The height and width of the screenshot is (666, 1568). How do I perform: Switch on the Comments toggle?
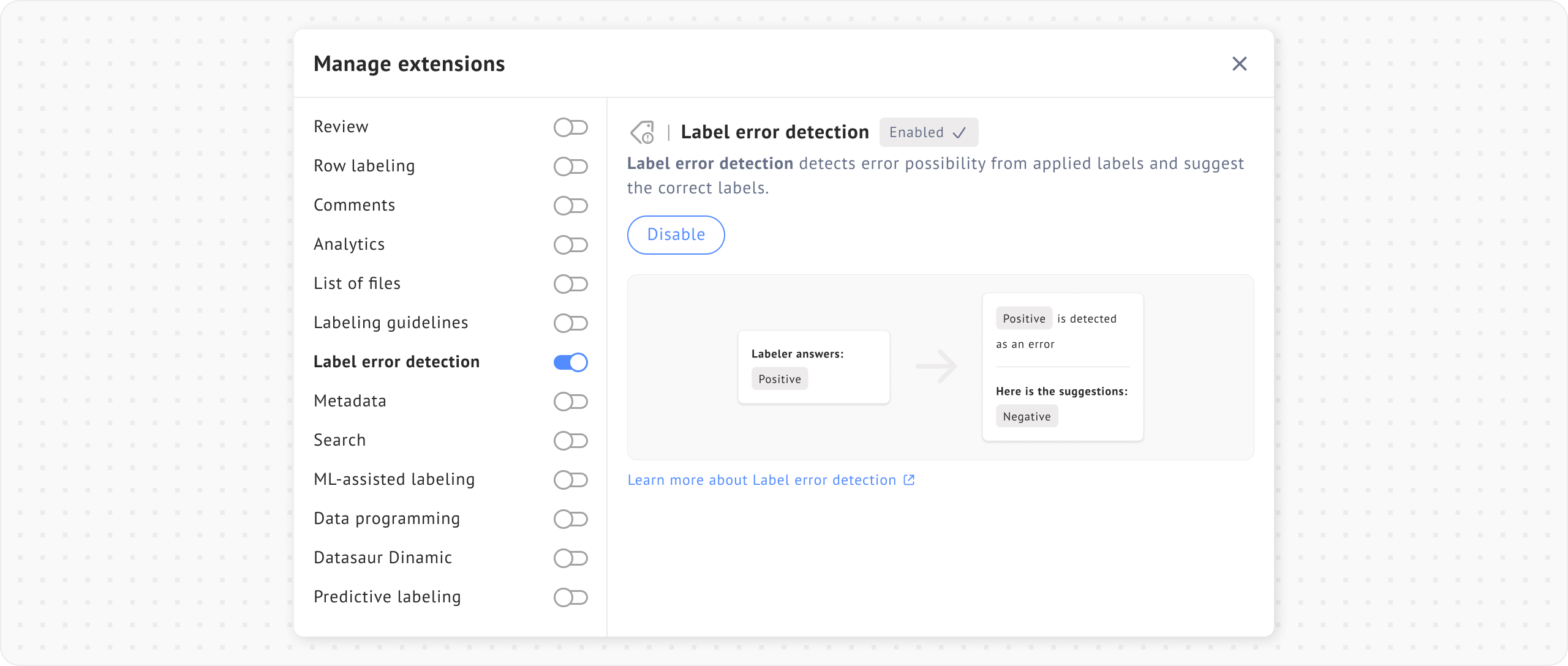click(x=570, y=206)
